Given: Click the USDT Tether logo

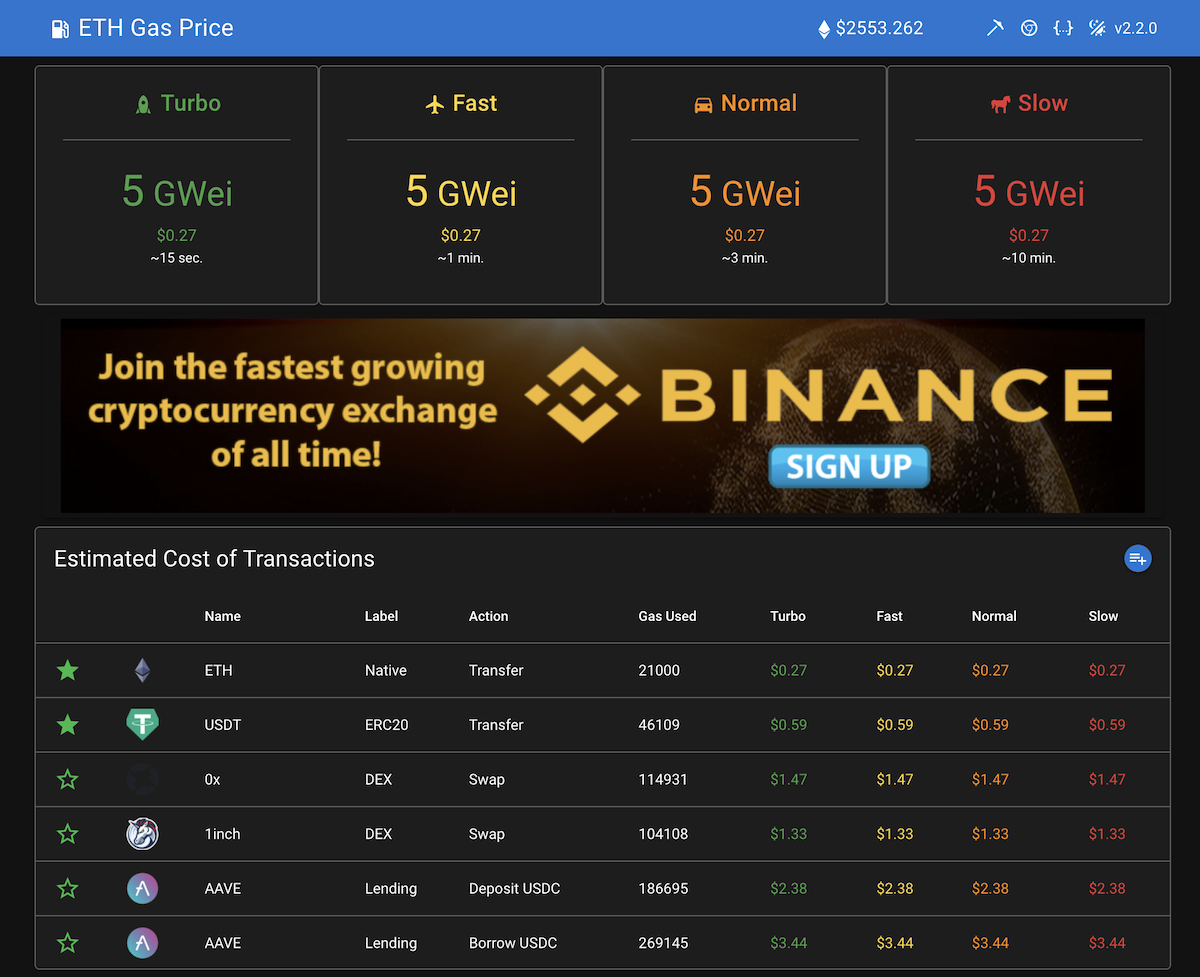Looking at the screenshot, I should point(142,724).
